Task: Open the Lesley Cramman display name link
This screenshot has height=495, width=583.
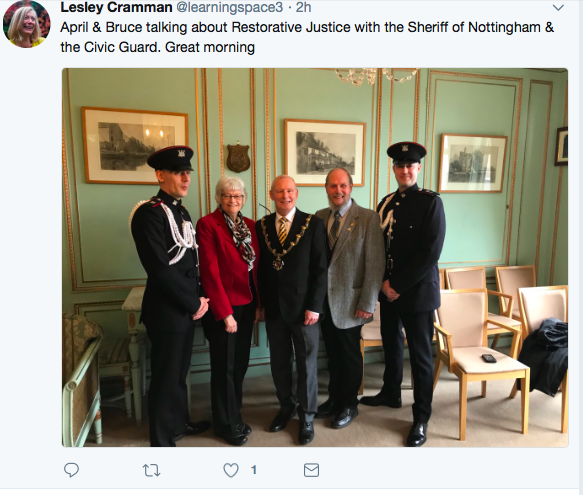Action: [x=116, y=7]
